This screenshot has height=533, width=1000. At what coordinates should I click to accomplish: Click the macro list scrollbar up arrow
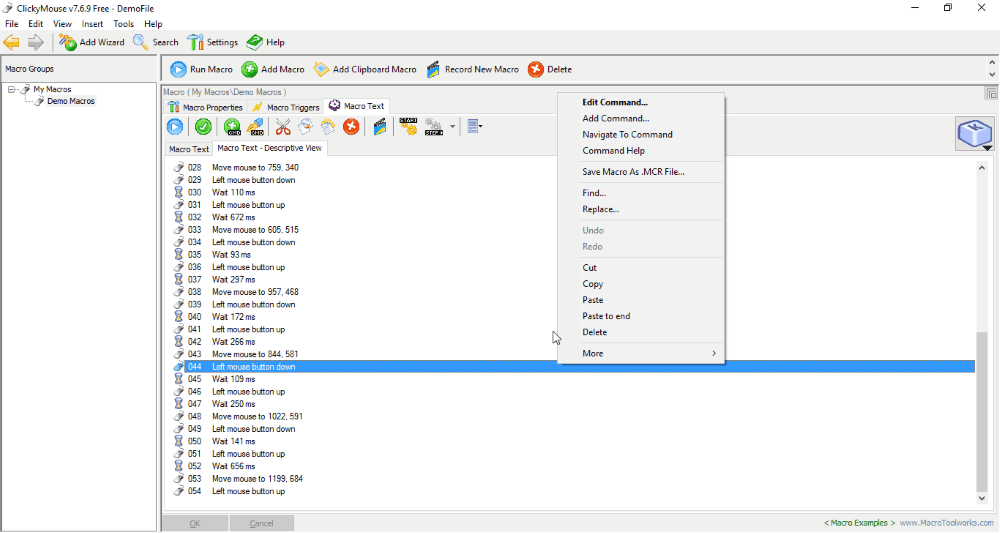pyautogui.click(x=982, y=168)
